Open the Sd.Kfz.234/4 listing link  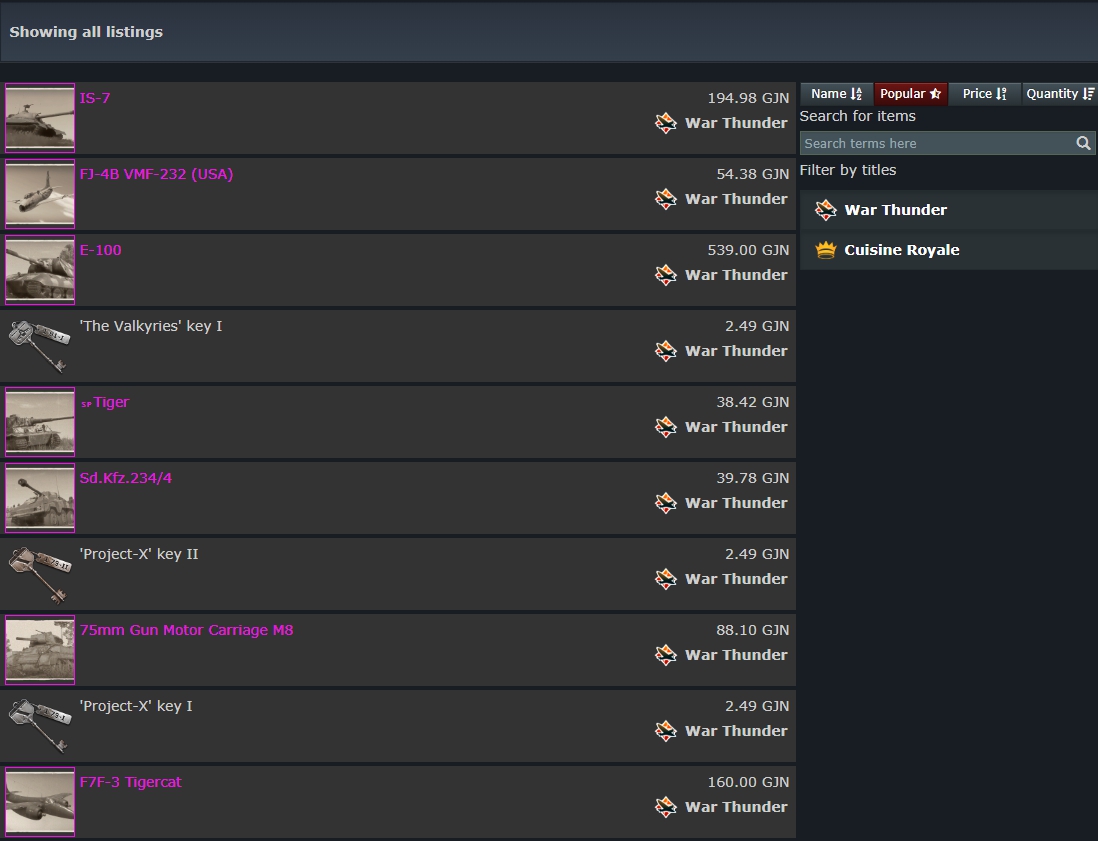(125, 478)
